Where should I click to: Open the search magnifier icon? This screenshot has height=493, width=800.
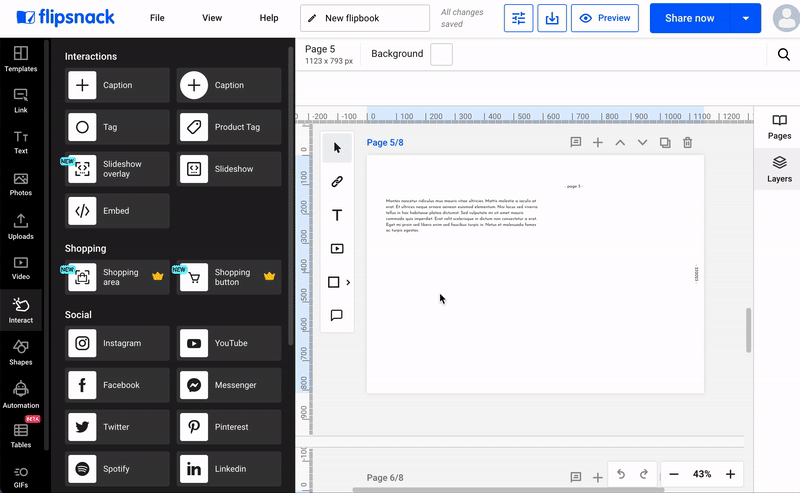pyautogui.click(x=784, y=55)
